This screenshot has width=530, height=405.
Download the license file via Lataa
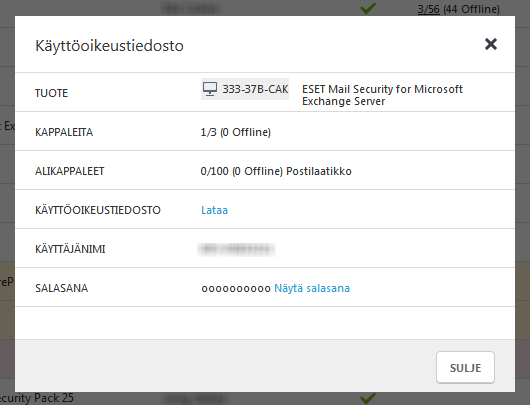pyautogui.click(x=214, y=210)
